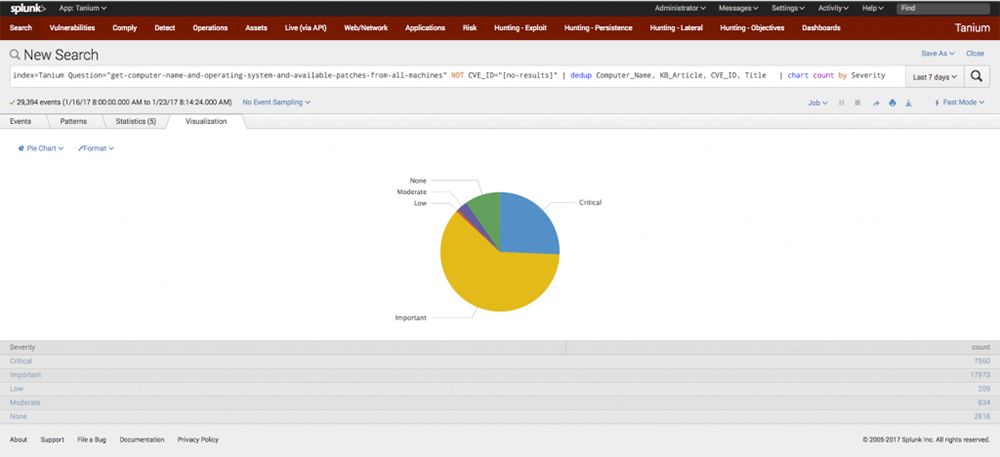Open App: Tanium dropdown
This screenshot has height=457, width=1000.
82,8
